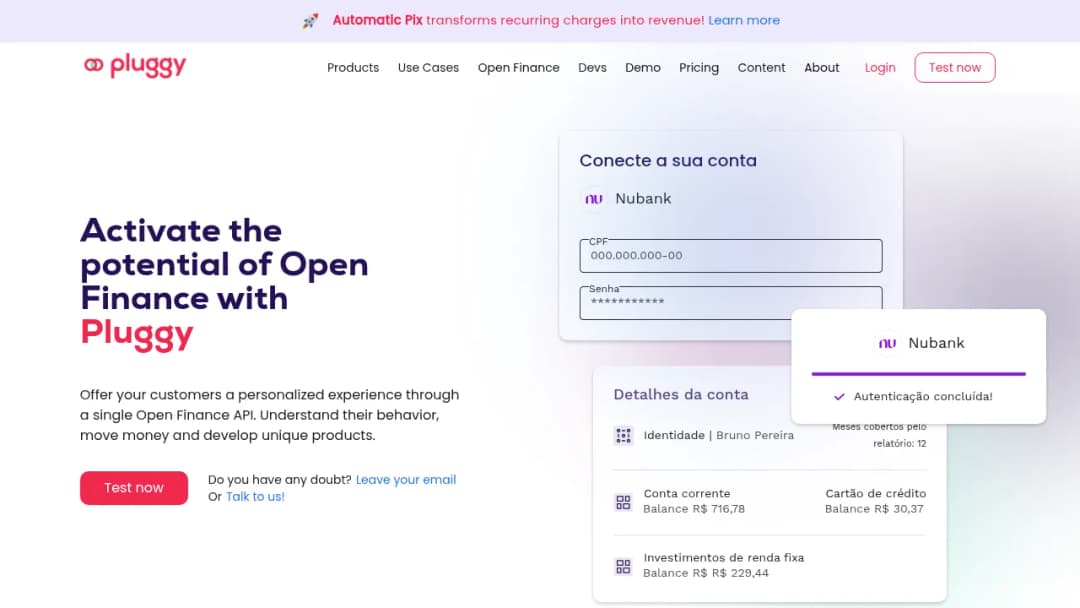Click the Investimentos de renda fixa label
The height and width of the screenshot is (608, 1080).
[723, 557]
